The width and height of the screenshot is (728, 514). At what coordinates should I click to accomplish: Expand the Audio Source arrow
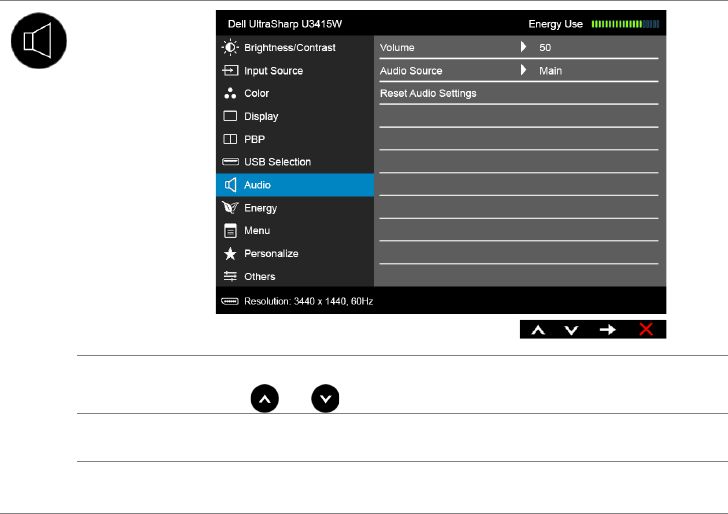tap(523, 70)
